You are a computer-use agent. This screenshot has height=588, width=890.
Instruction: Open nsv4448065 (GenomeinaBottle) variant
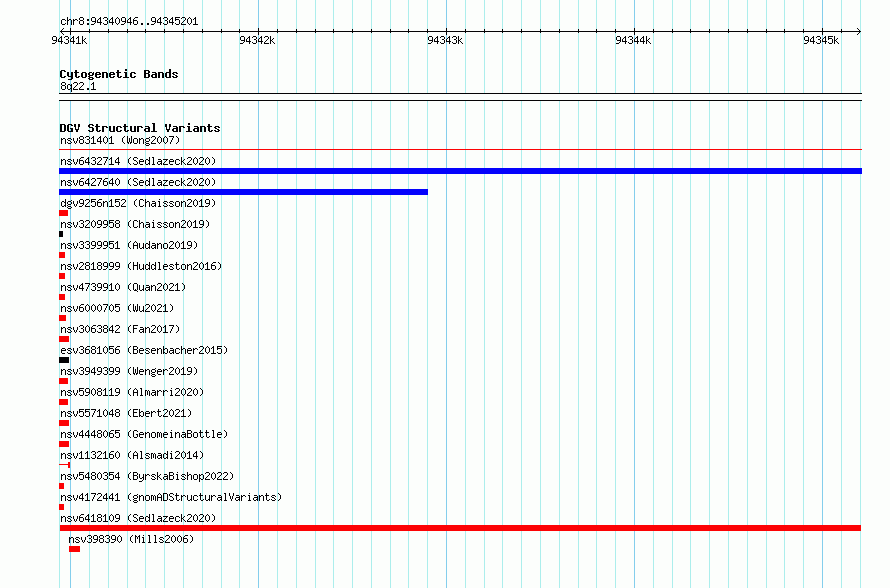[x=144, y=434]
